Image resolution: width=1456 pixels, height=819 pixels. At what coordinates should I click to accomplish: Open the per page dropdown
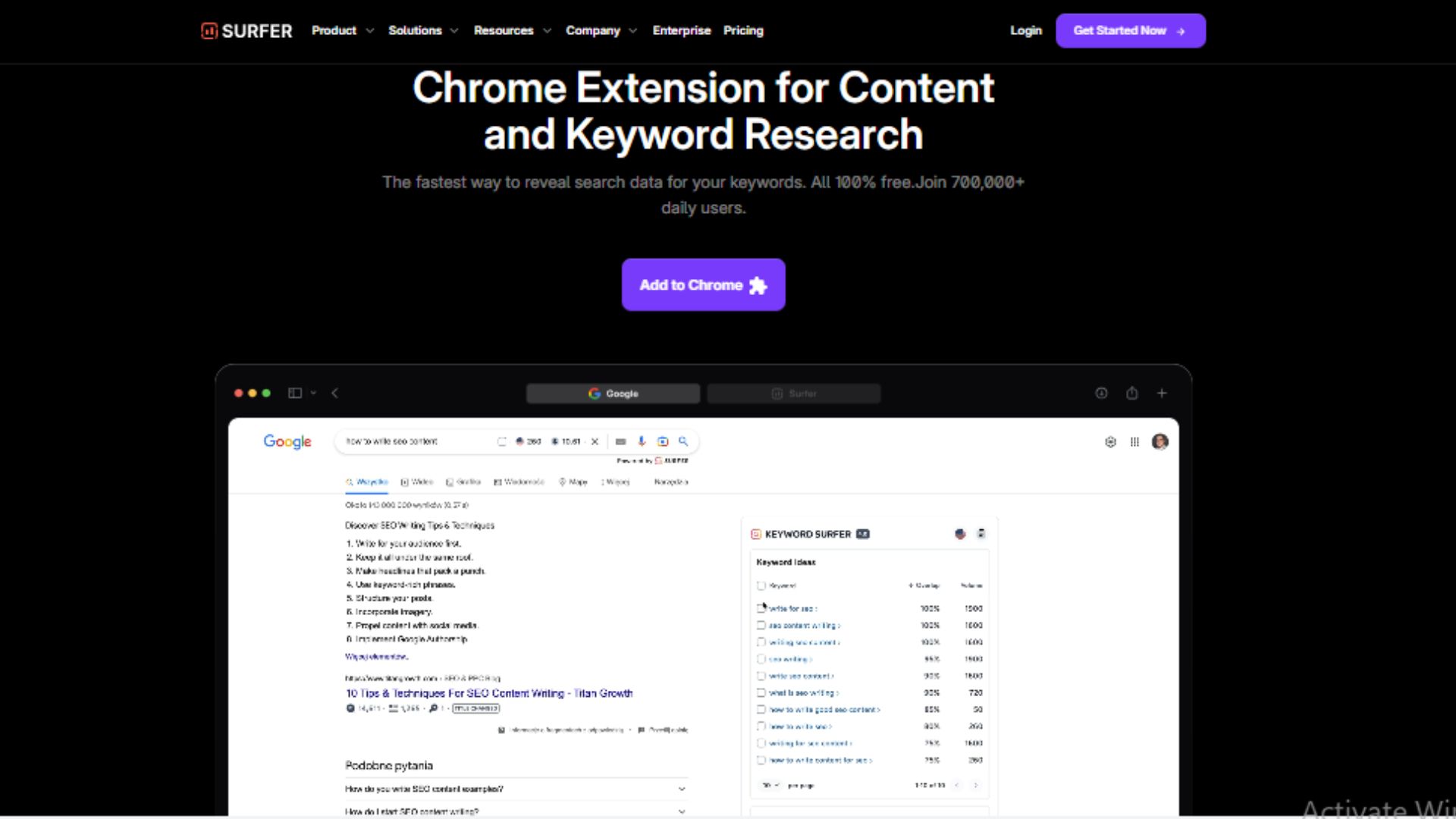coord(770,786)
